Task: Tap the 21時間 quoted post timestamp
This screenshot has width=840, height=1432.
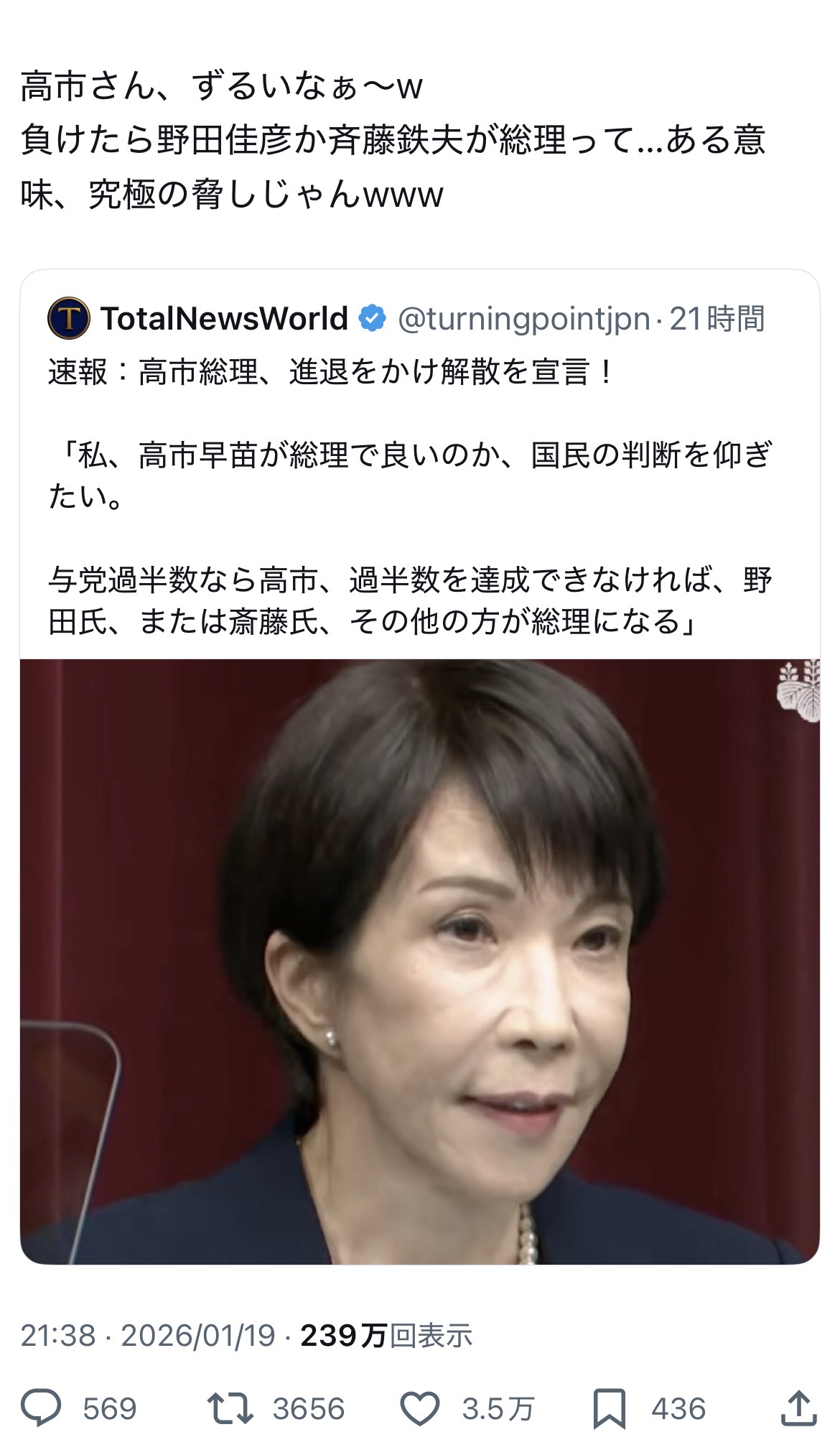Action: click(x=717, y=319)
